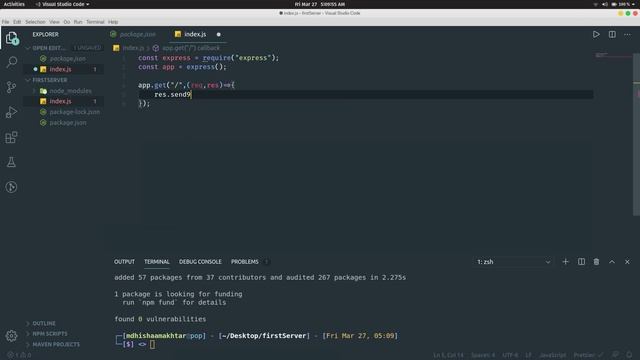The image size is (640, 360).
Task: Click the clock showing Fri Mar 27
Action: pos(320,4)
